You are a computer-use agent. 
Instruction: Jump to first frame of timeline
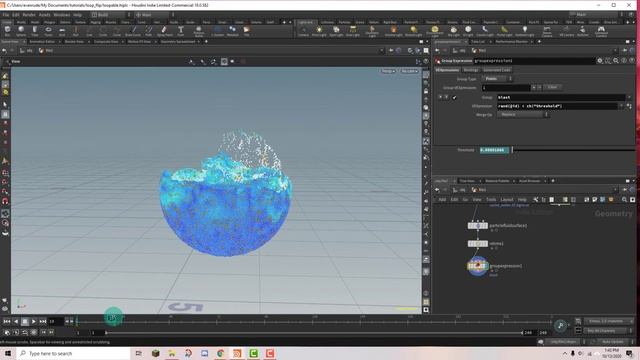point(7,322)
